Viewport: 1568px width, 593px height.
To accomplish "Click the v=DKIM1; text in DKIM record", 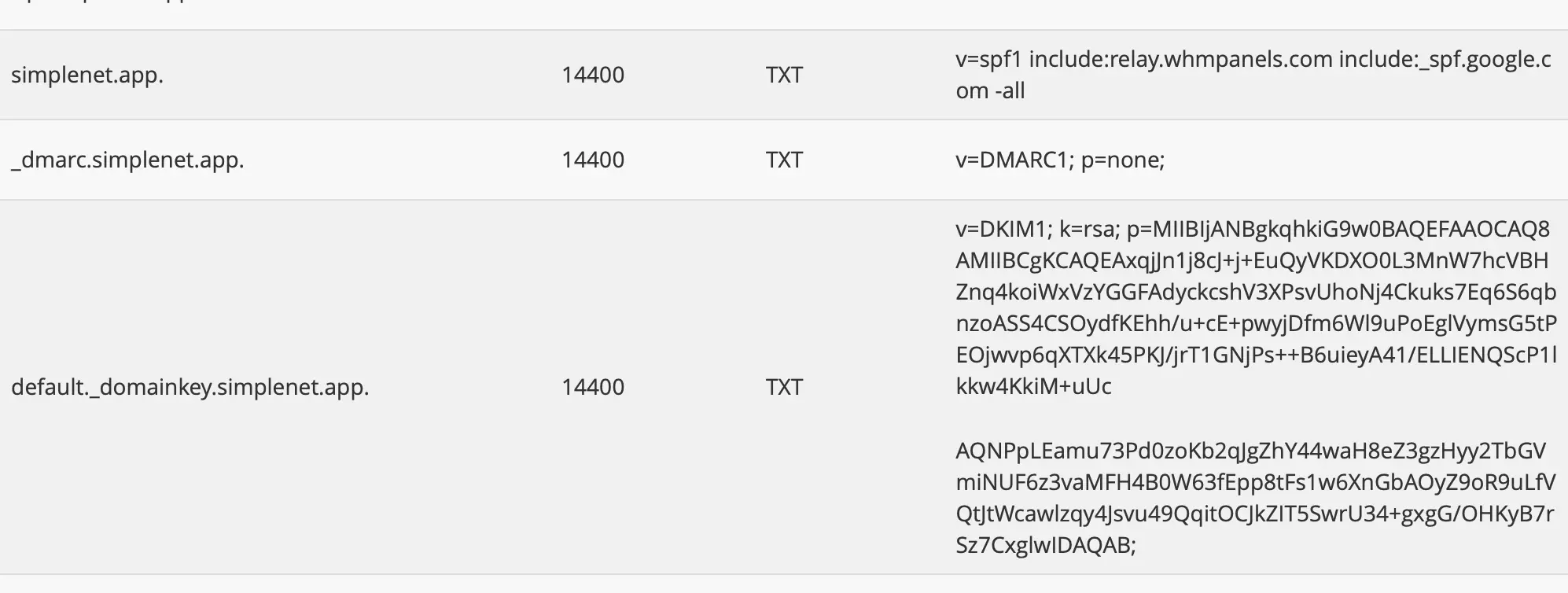I will point(1003,229).
